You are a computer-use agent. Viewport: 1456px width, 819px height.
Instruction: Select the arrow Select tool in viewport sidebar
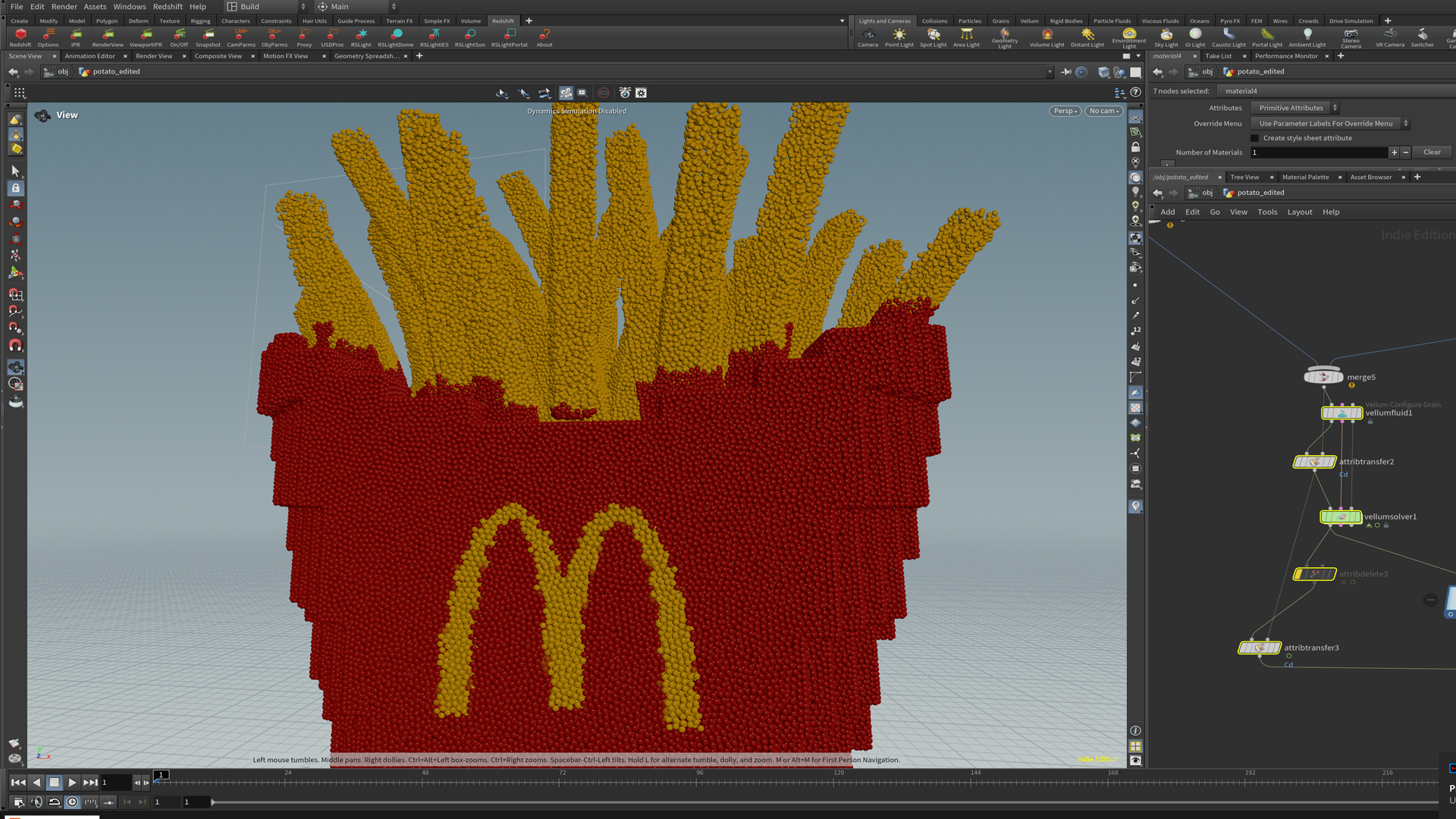pos(15,171)
